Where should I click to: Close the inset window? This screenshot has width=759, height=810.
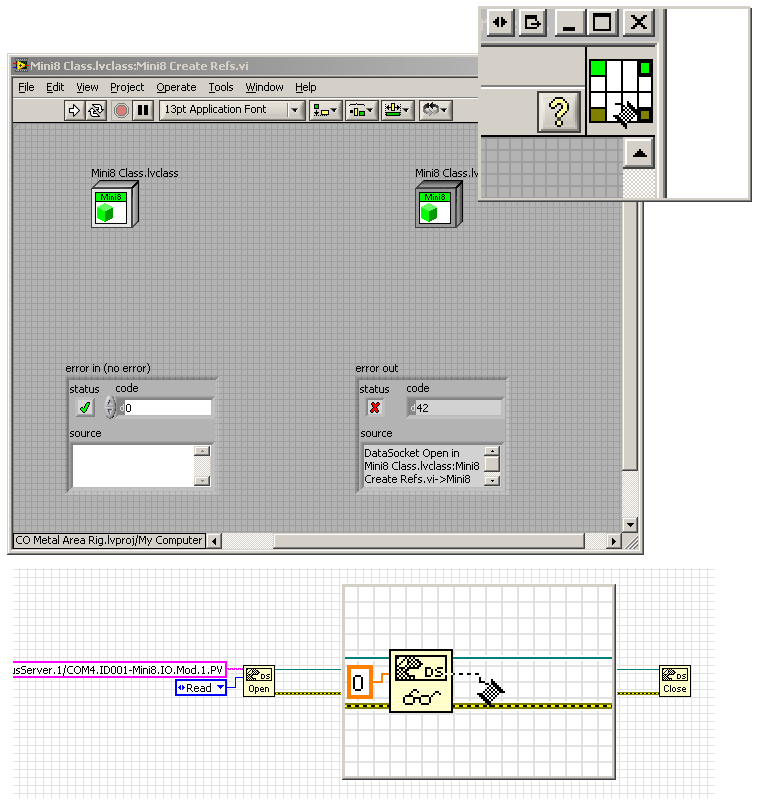(639, 22)
